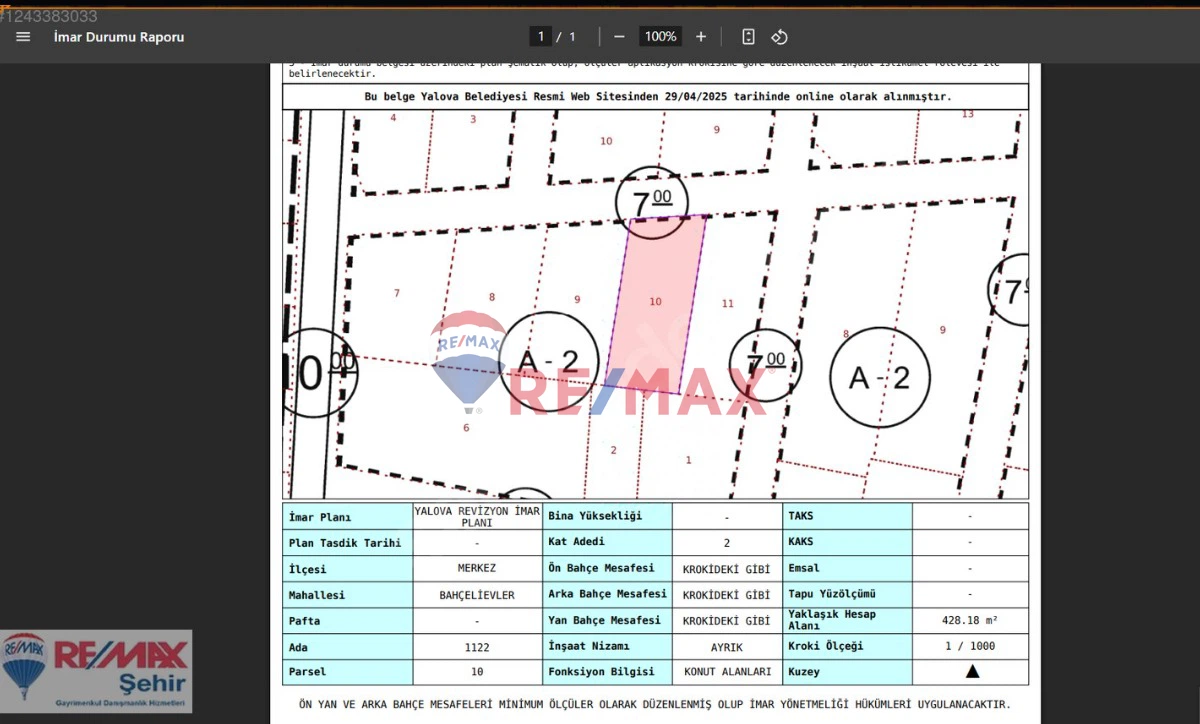Image resolution: width=1200 pixels, height=724 pixels.
Task: Select the BAHÇELİEVLER neighborhood value
Action: [477, 595]
